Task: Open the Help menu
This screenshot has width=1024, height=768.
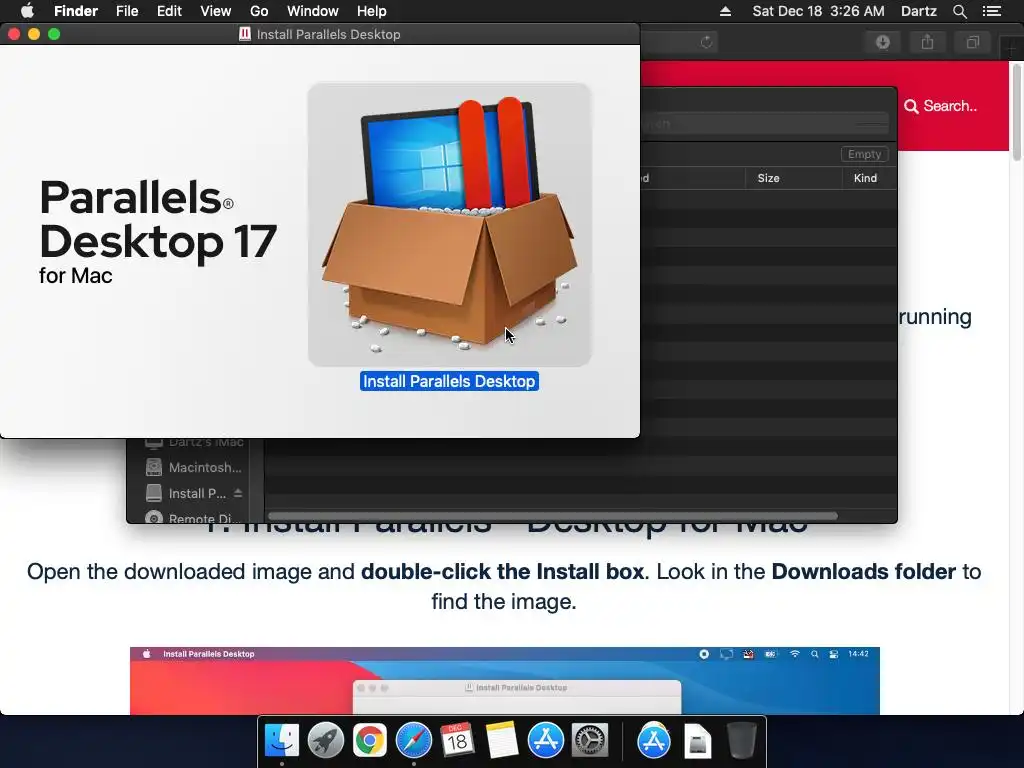Action: tap(372, 11)
